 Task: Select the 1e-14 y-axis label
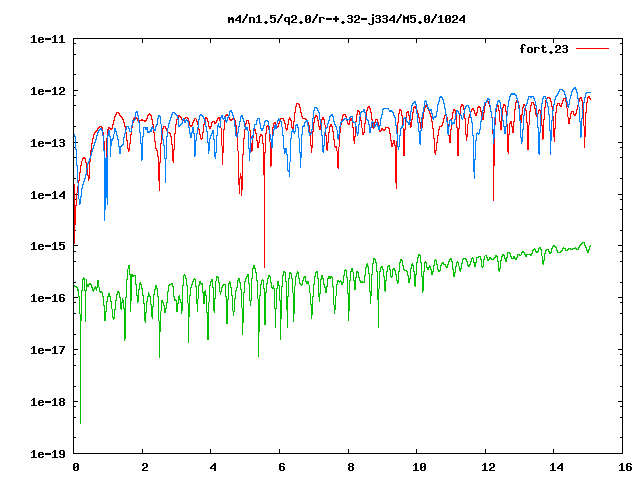tap(48, 195)
